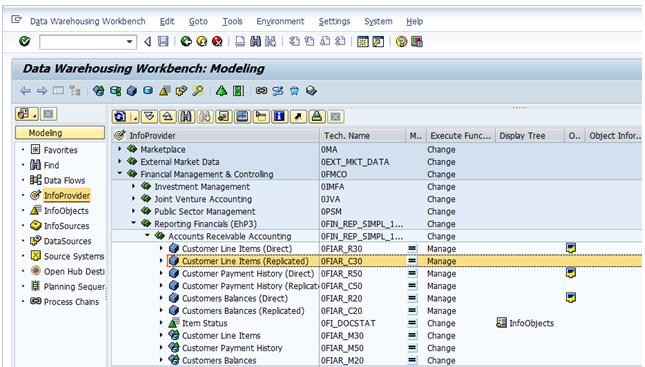Open the Goto menu
Screen dimensions: 645x367
[198, 21]
